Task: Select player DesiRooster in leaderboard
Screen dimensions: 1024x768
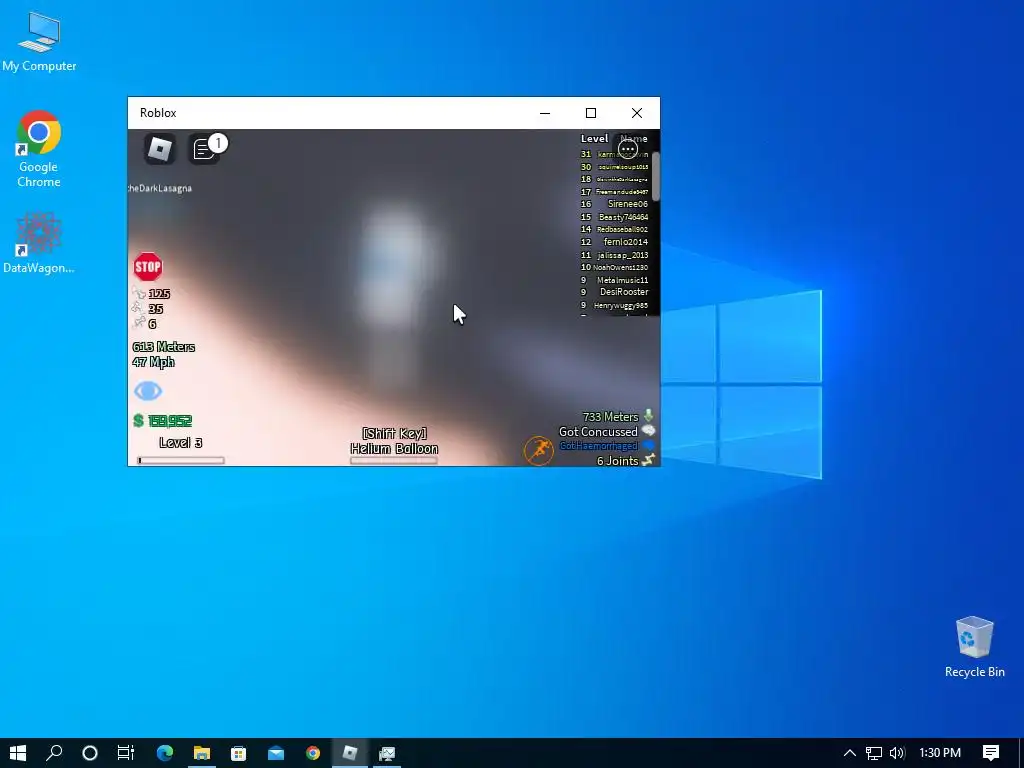Action: [624, 292]
